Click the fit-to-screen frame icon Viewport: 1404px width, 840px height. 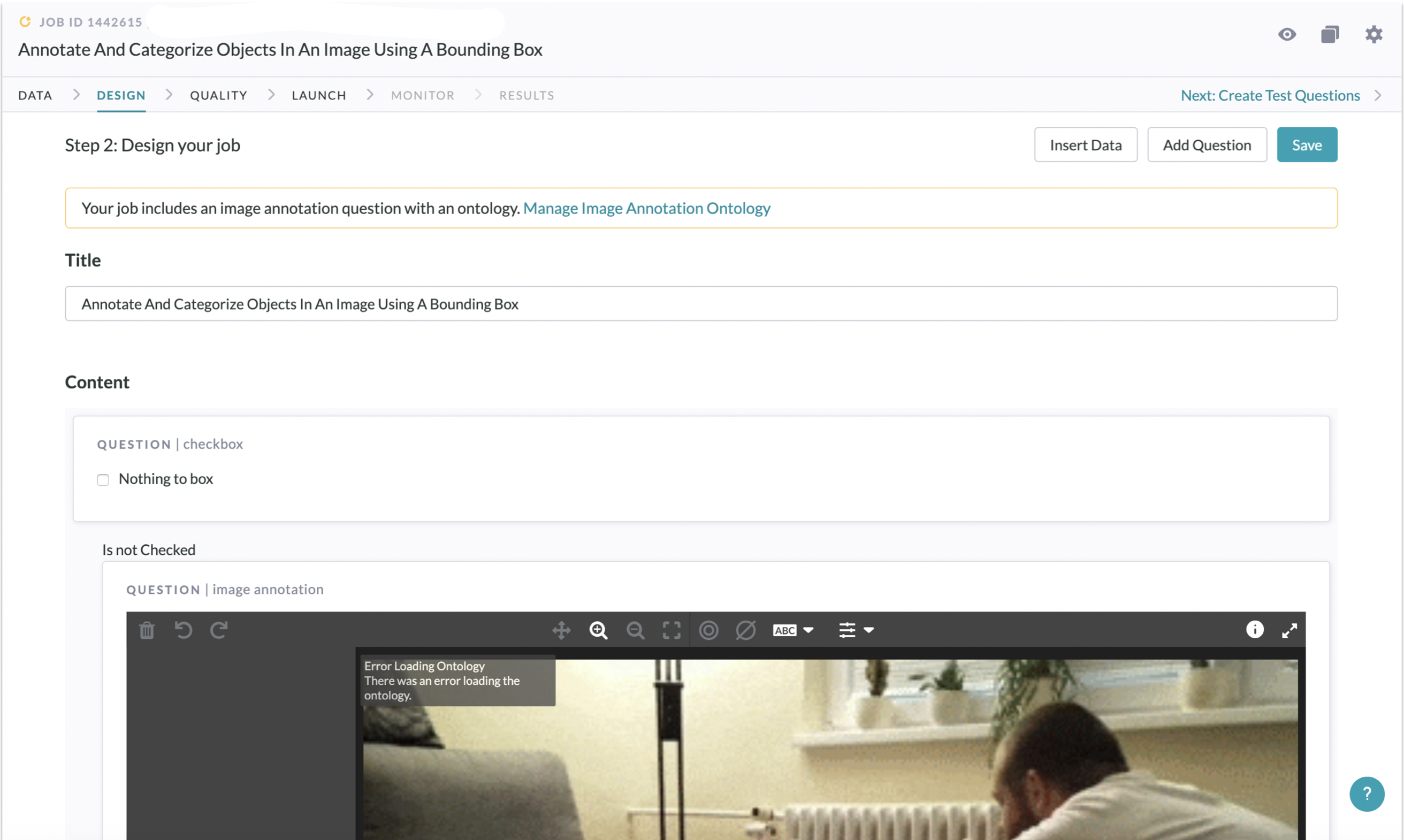tap(671, 630)
